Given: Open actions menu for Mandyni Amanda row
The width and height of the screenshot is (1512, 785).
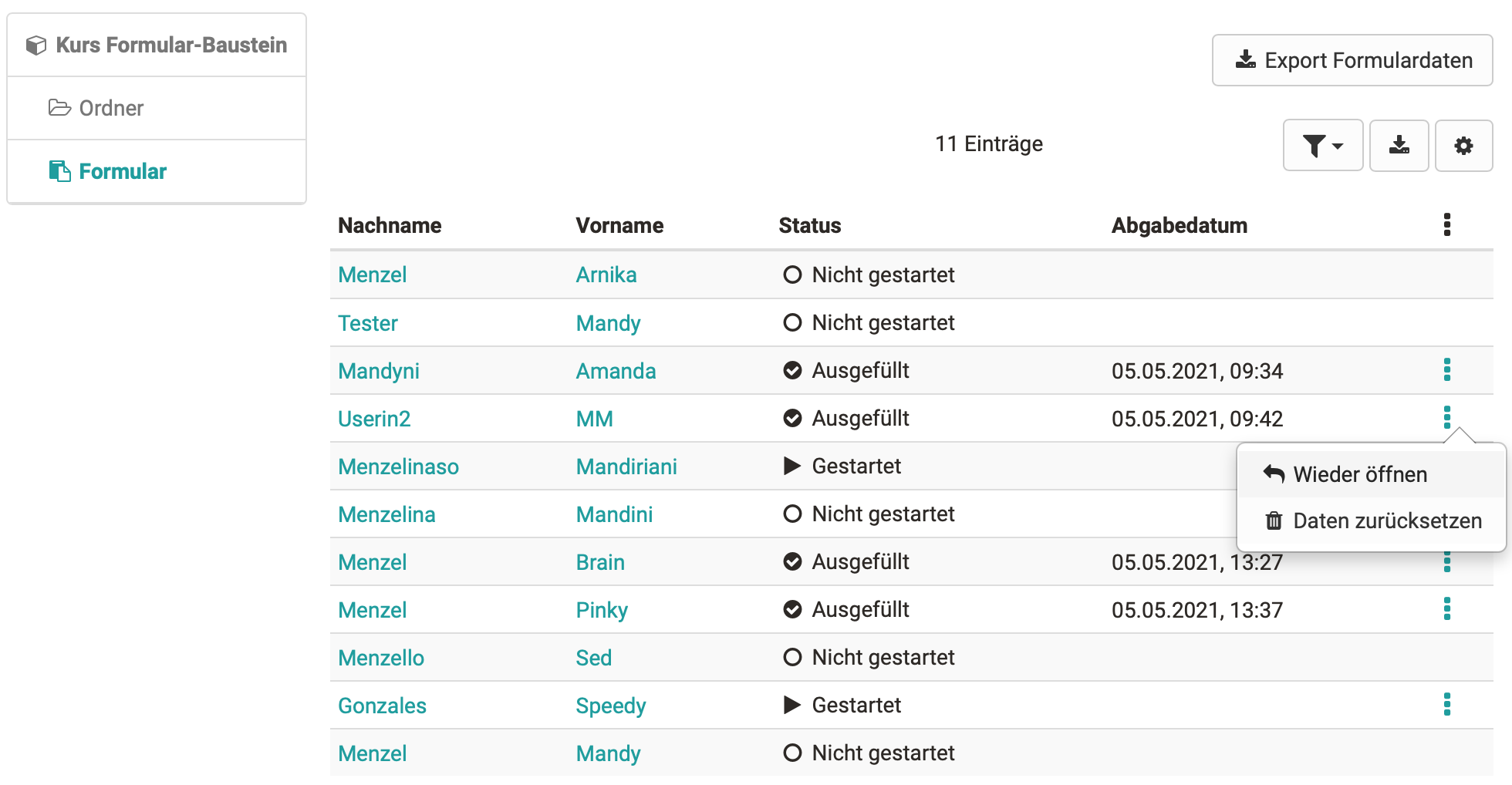Looking at the screenshot, I should (1446, 370).
